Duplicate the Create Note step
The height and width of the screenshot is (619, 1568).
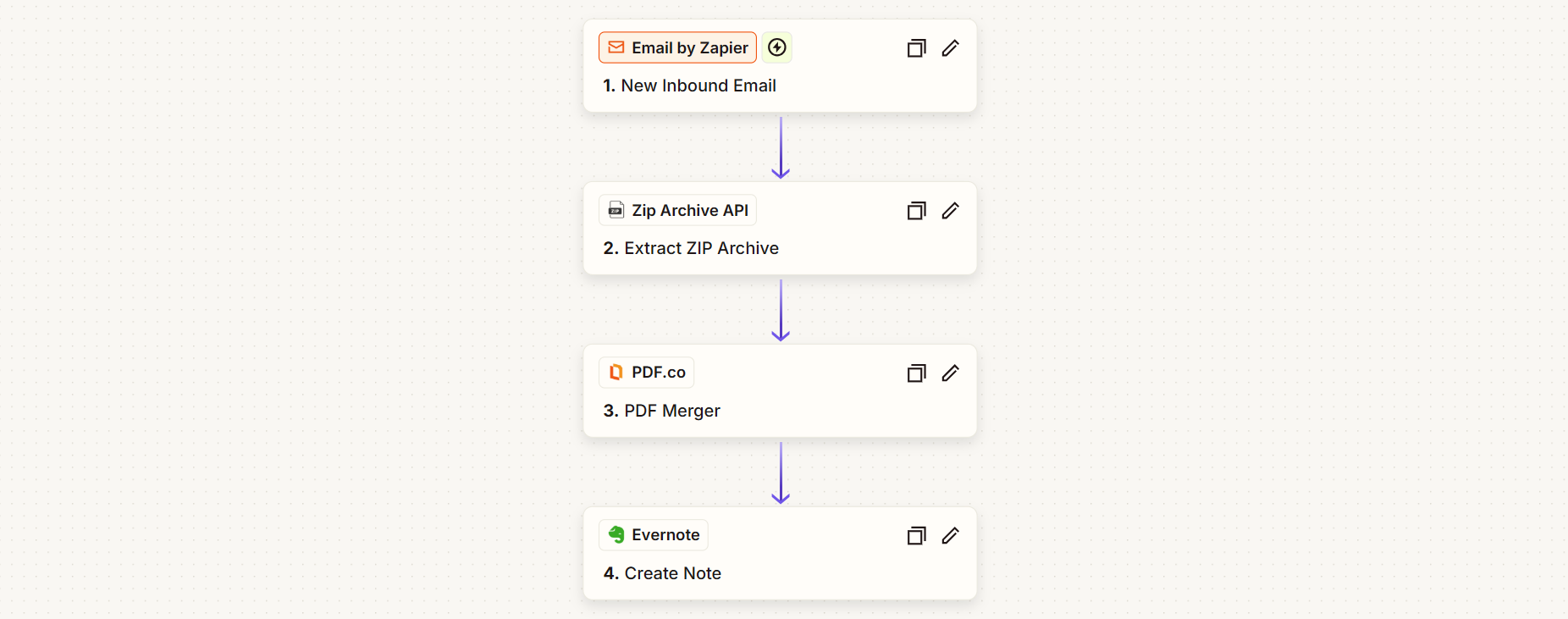(x=916, y=536)
